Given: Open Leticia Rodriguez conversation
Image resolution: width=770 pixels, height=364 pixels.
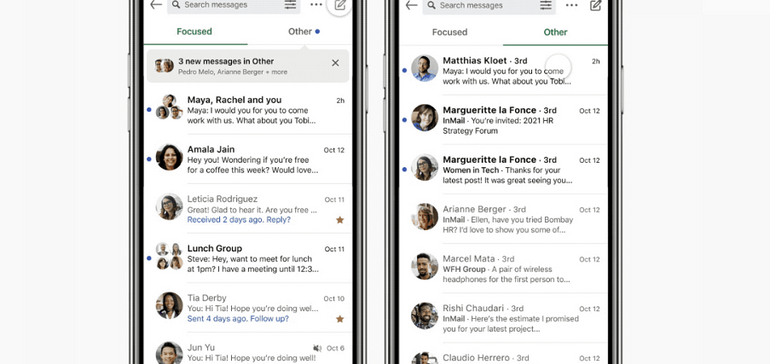Looking at the screenshot, I should click(248, 209).
